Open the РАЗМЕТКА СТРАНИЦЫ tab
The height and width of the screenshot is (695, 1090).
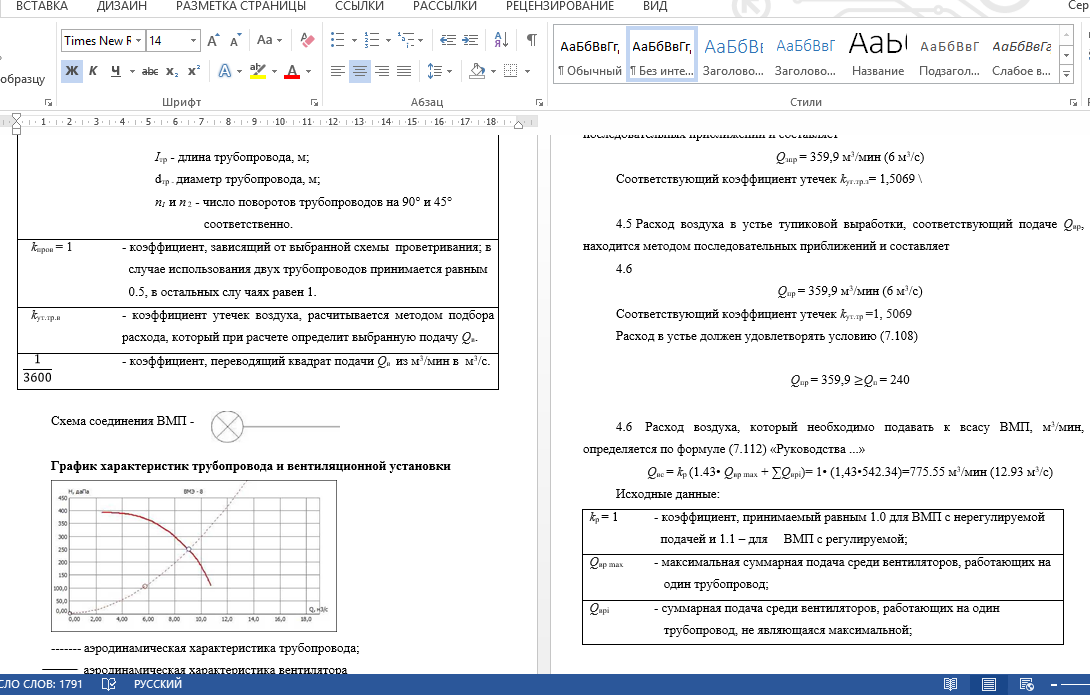(241, 6)
